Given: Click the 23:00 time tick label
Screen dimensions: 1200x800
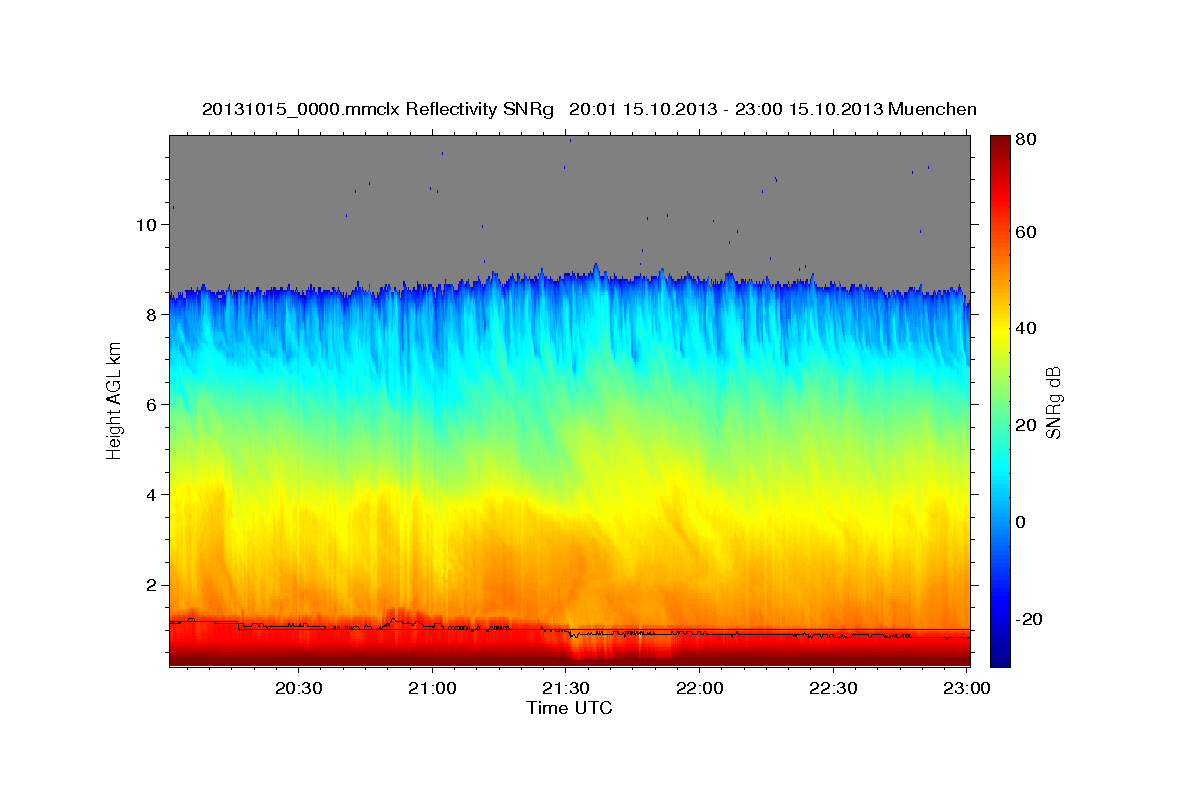Looking at the screenshot, I should pos(967,689).
